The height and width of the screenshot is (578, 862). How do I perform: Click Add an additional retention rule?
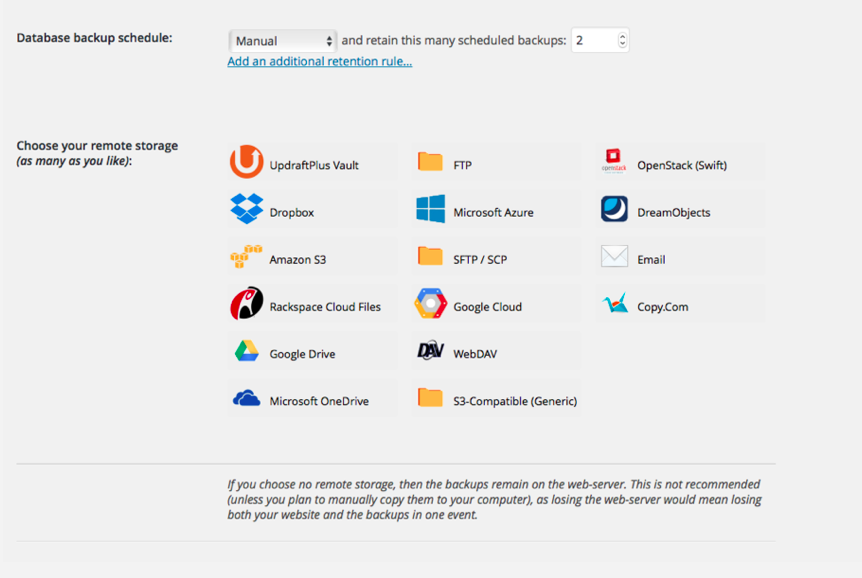click(x=319, y=61)
